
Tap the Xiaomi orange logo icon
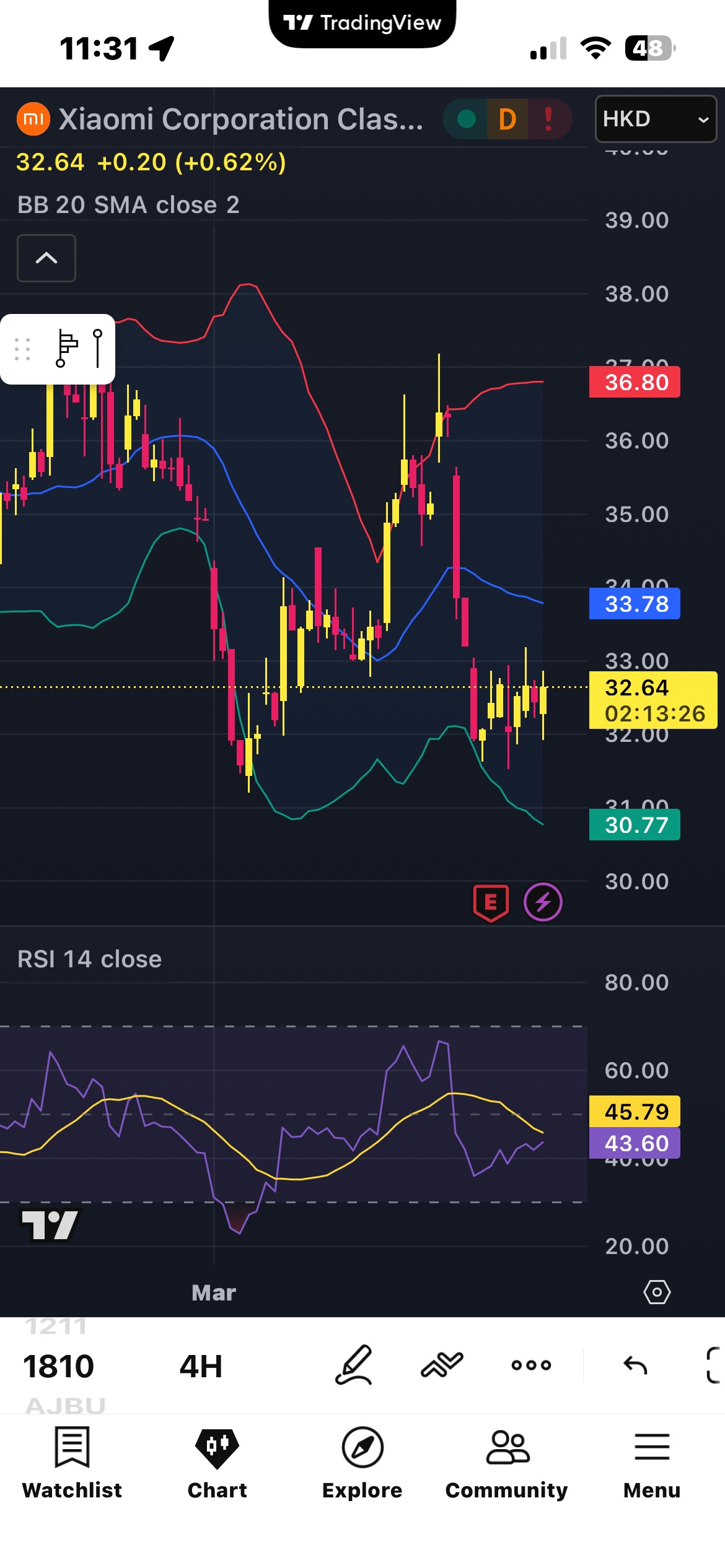click(33, 119)
